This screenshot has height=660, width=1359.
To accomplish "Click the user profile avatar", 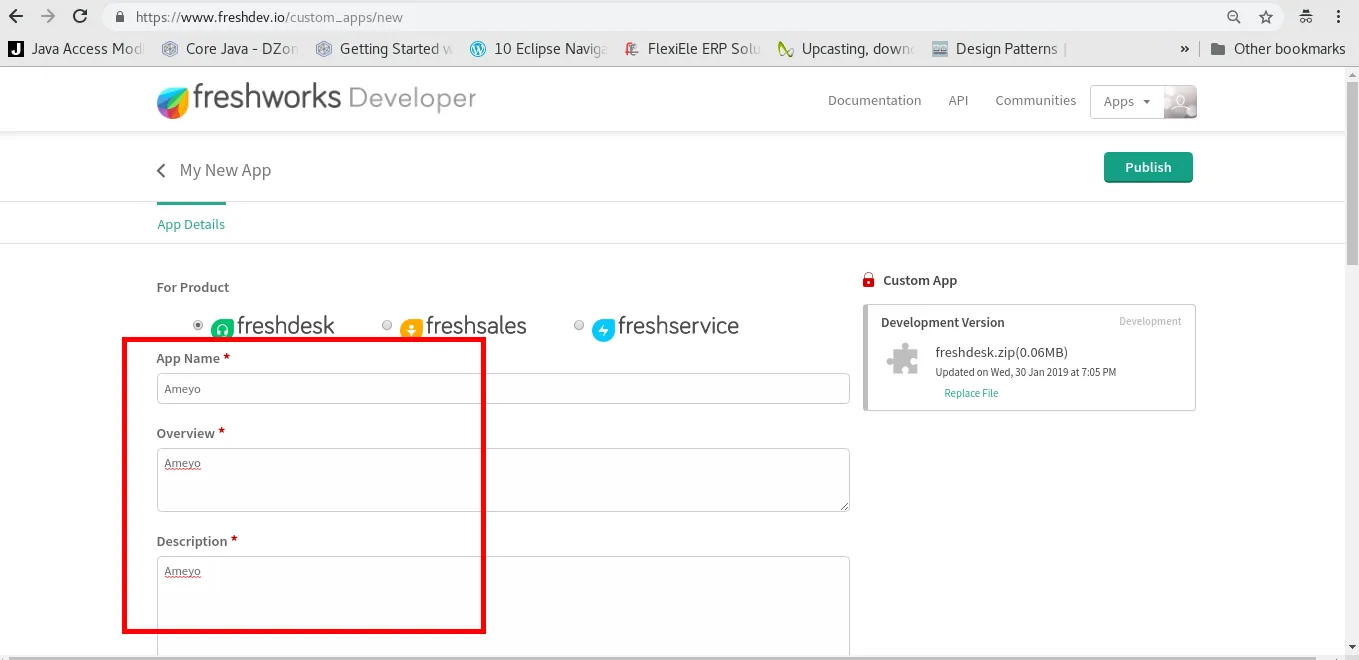I will click(x=1180, y=101).
